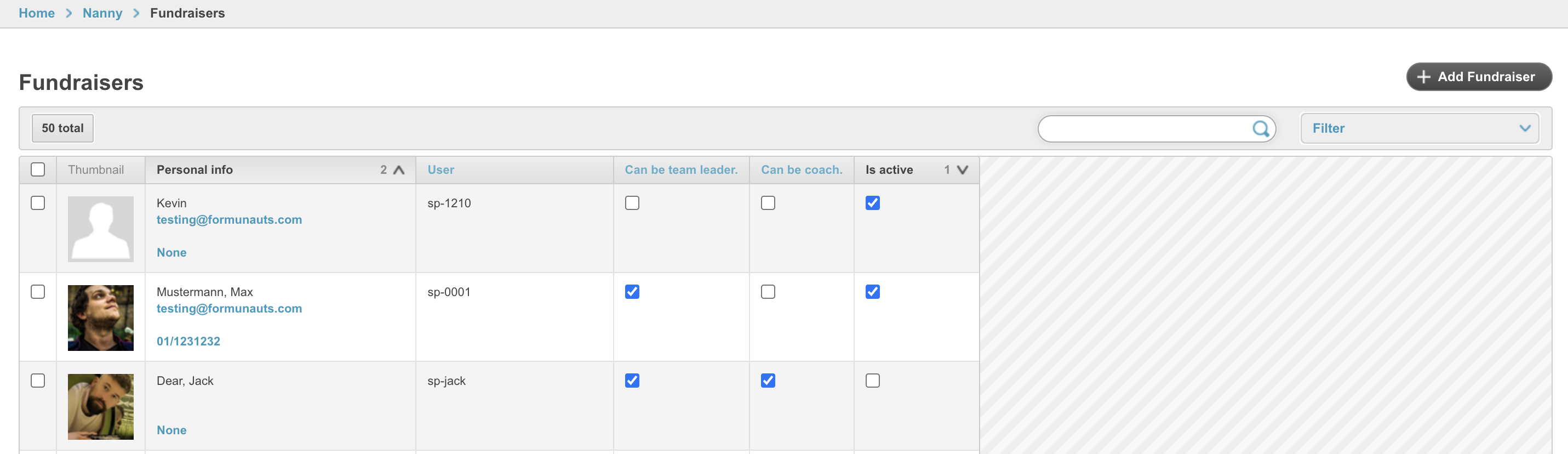
Task: Click None link in Jack's row
Action: point(171,431)
